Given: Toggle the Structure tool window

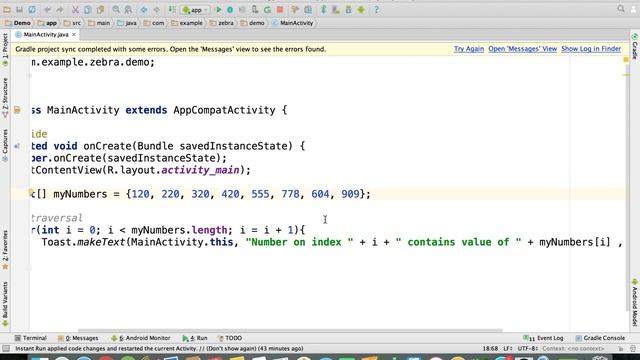Looking at the screenshot, I should pos(5,98).
